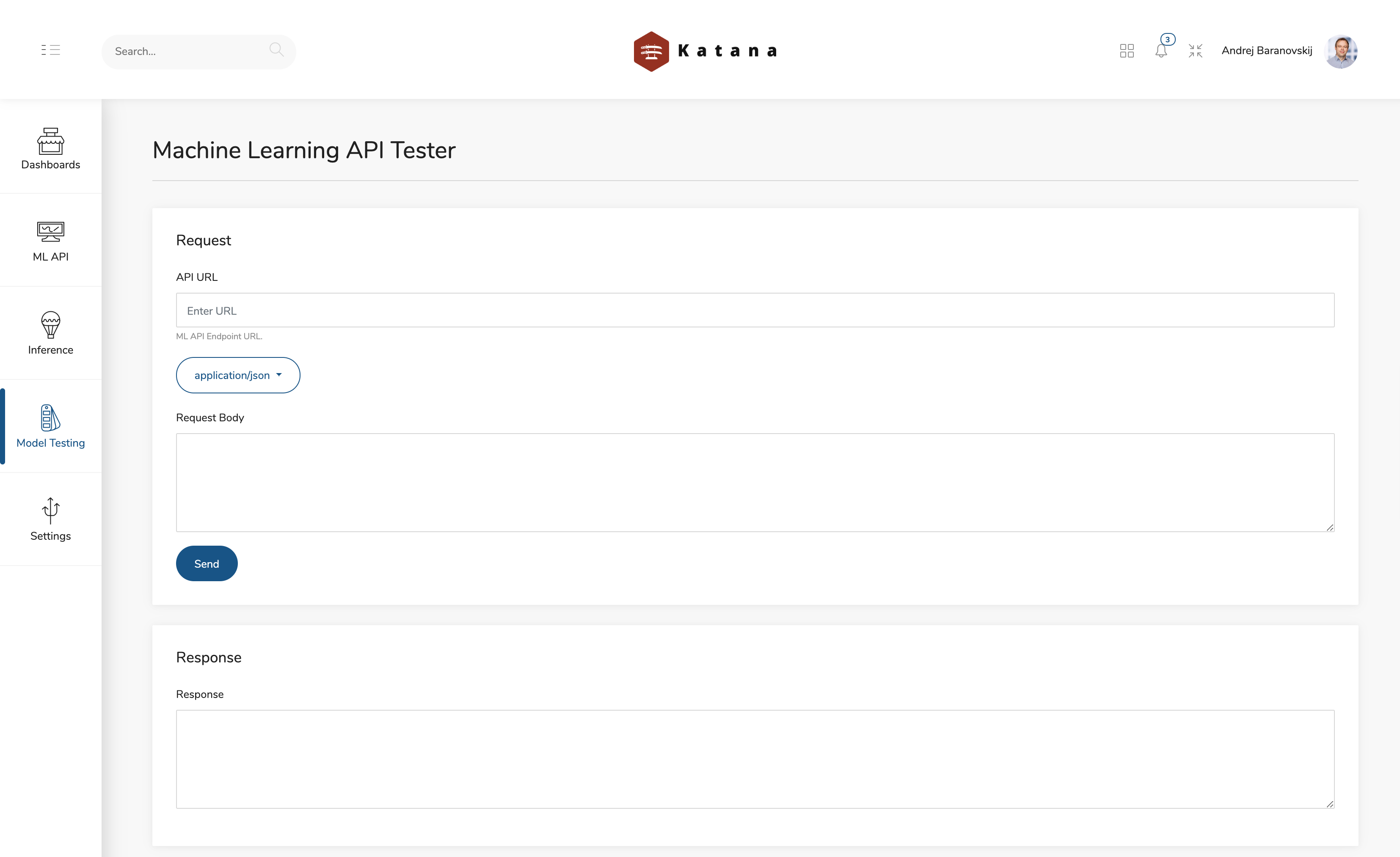
Task: Focus the Enter URL input field
Action: point(755,310)
